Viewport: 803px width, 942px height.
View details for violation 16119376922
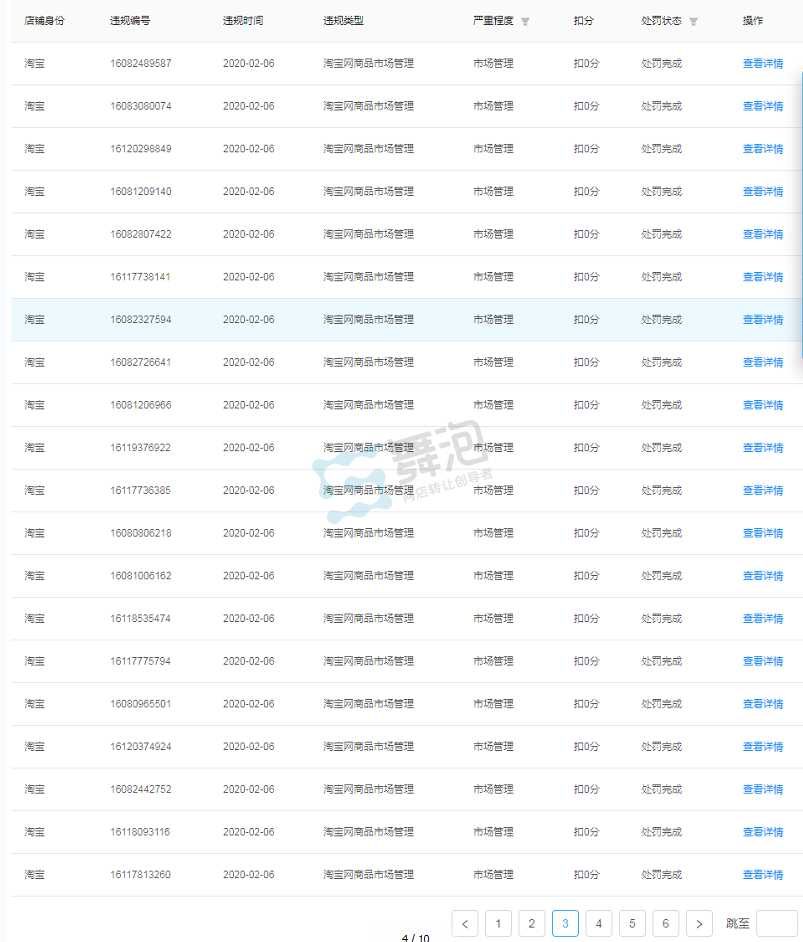click(x=762, y=448)
